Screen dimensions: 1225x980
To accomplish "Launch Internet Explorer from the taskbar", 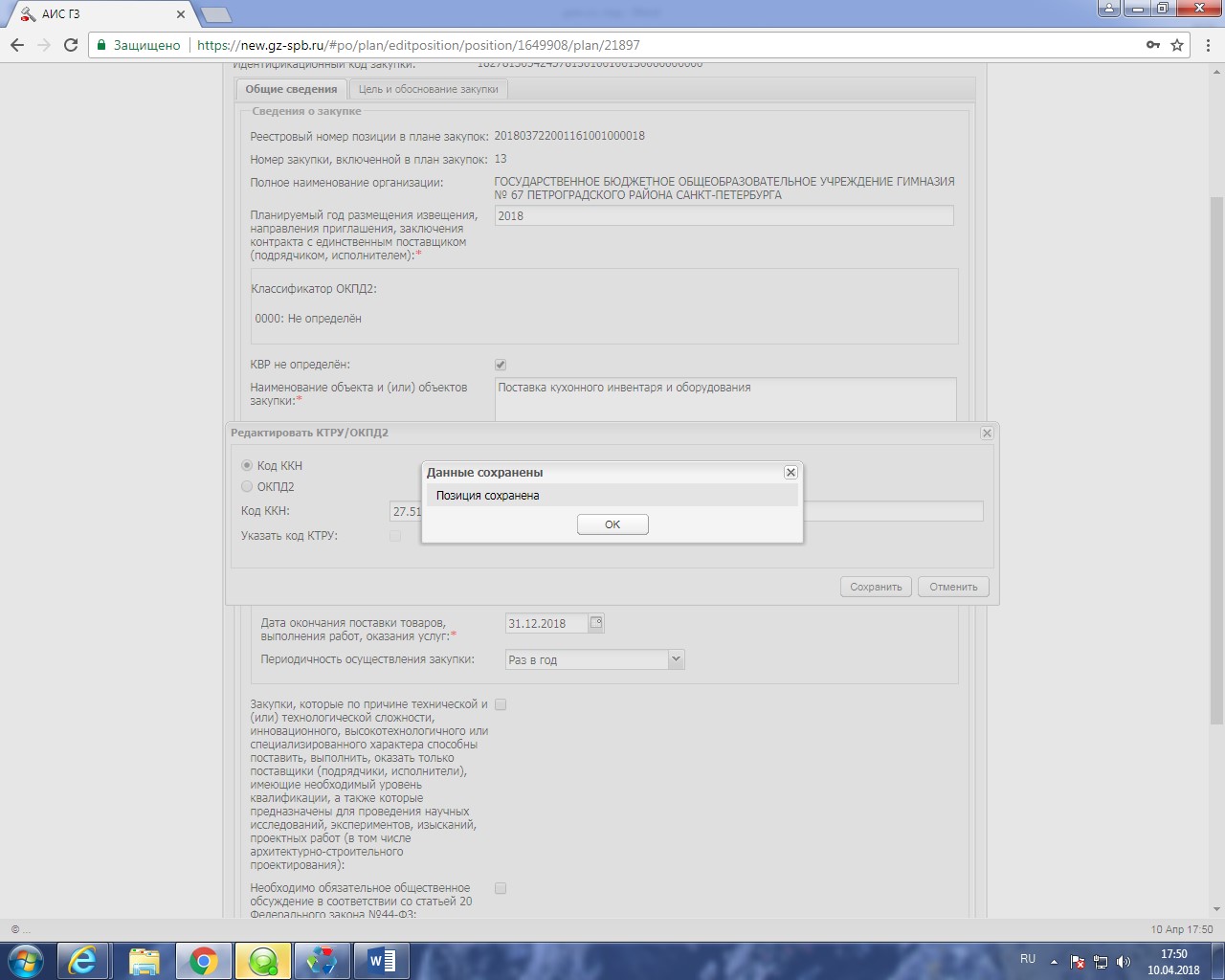I will 84,961.
